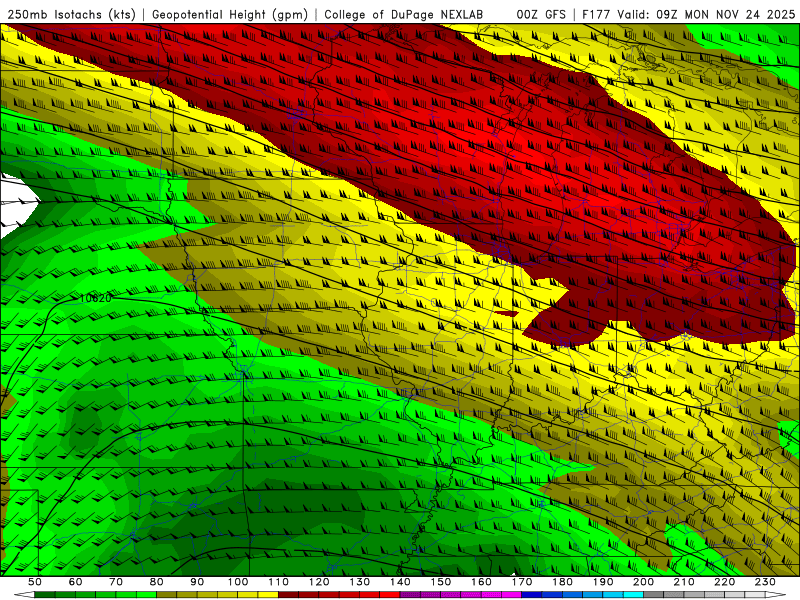Click the '10620' height contour label
Viewport: 800px width, 600px height.
click(x=96, y=298)
